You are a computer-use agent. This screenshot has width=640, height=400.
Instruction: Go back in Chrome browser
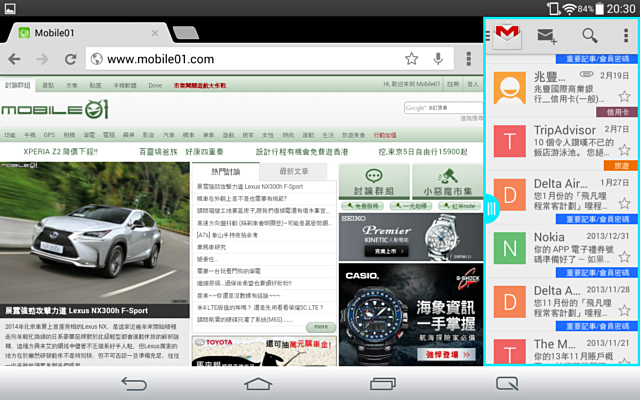(15, 59)
